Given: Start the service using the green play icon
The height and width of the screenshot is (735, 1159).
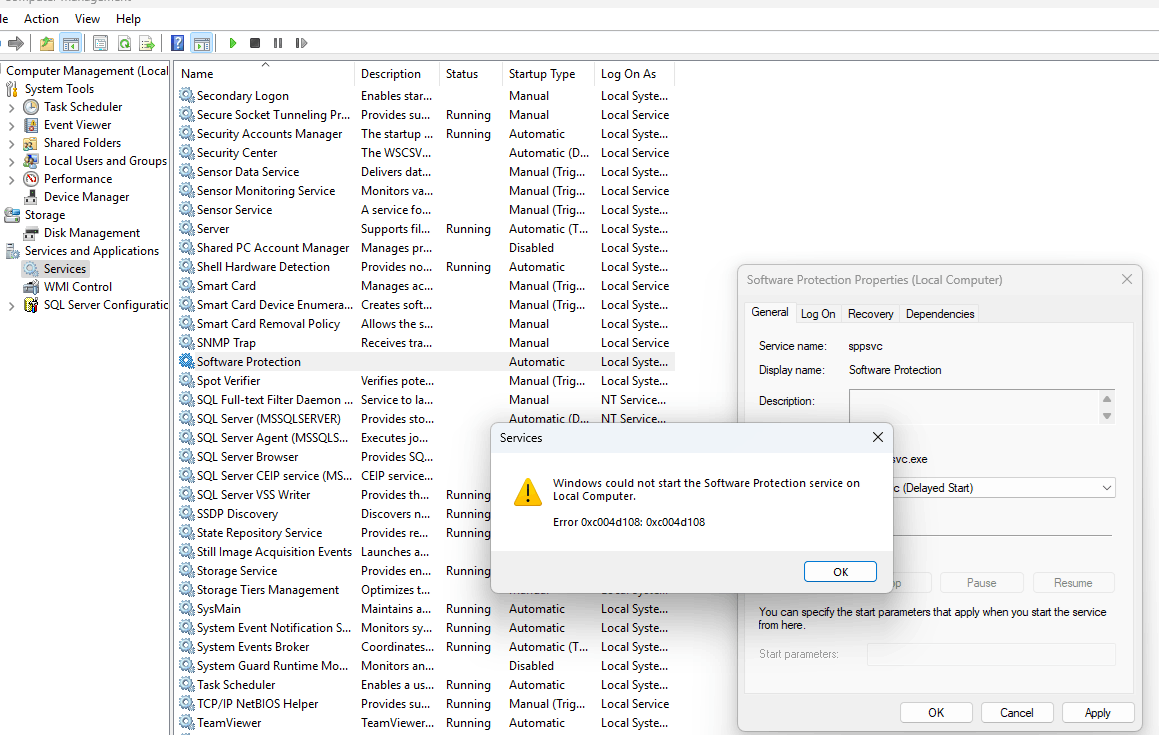Looking at the screenshot, I should point(233,43).
